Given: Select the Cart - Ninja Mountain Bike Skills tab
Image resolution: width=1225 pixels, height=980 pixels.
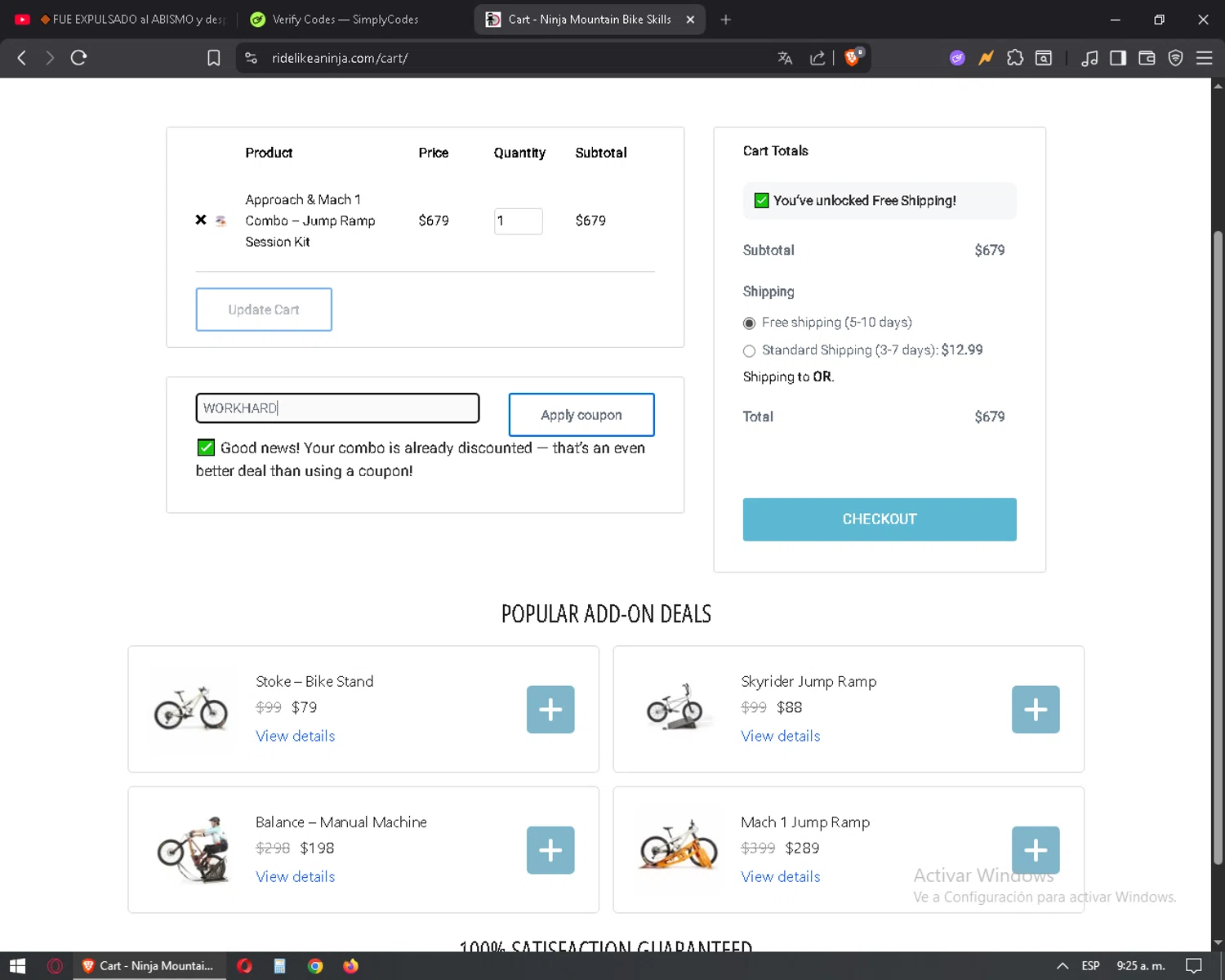Looking at the screenshot, I should coord(588,20).
